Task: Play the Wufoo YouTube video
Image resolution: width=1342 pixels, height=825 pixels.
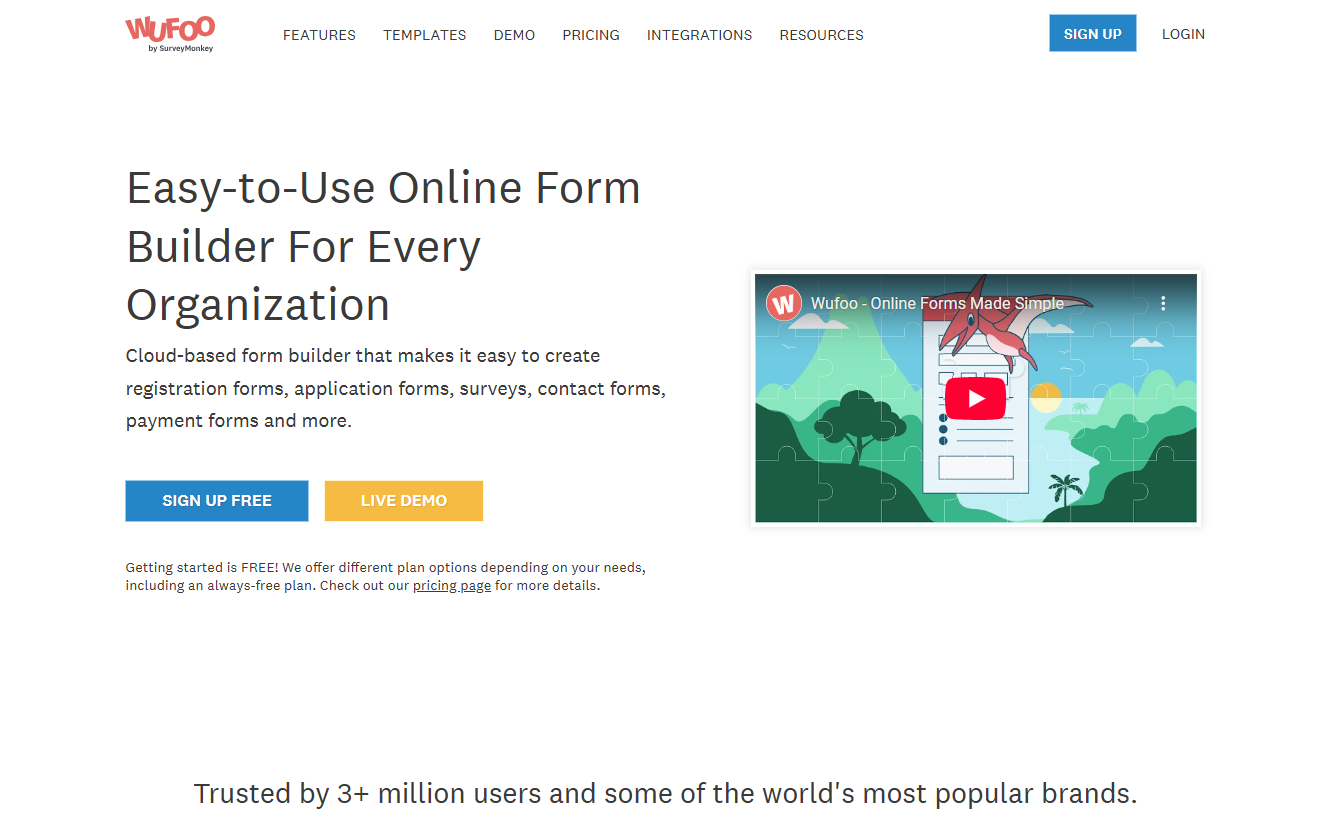Action: [975, 399]
